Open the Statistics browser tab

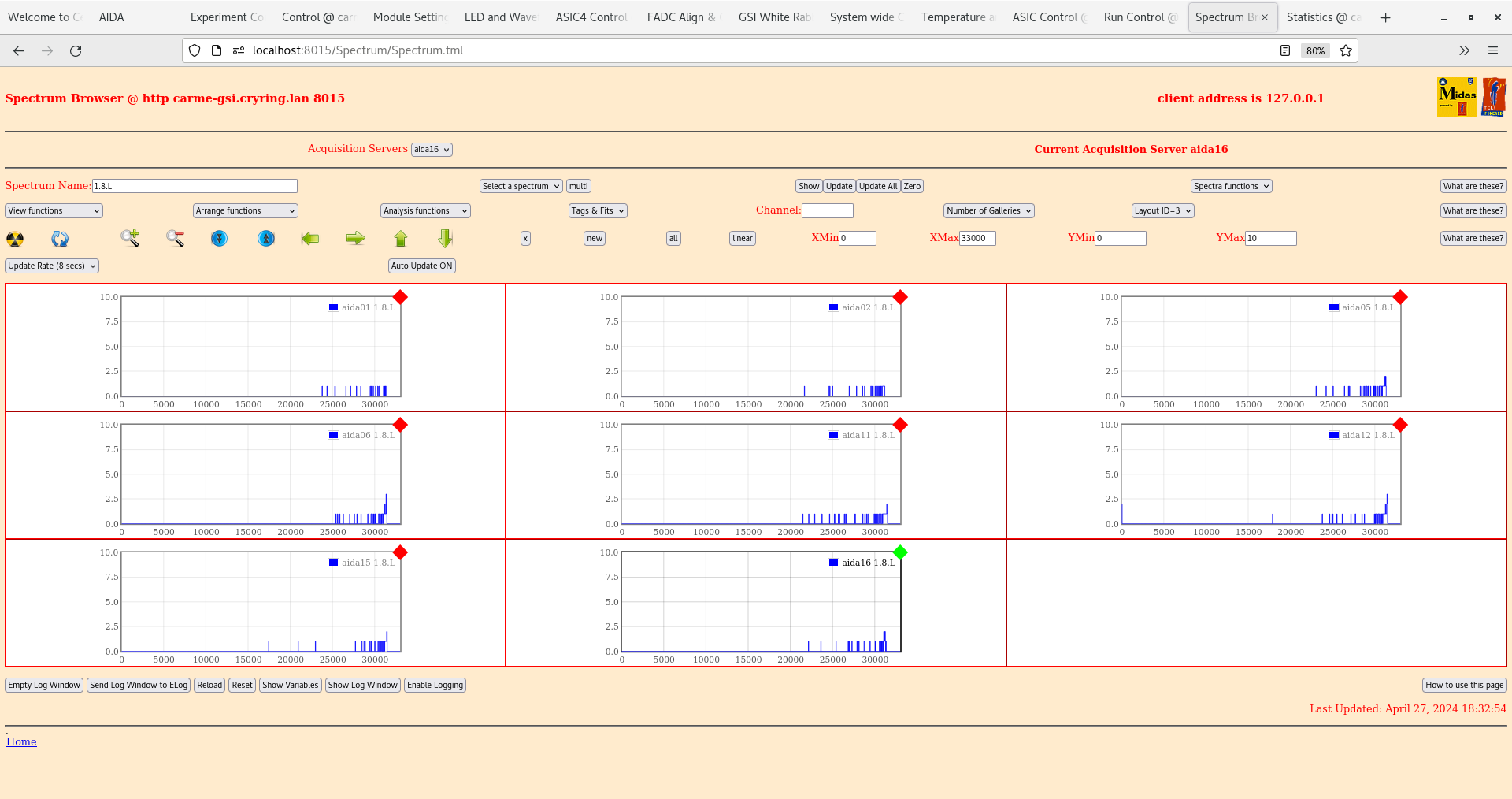tap(1323, 17)
